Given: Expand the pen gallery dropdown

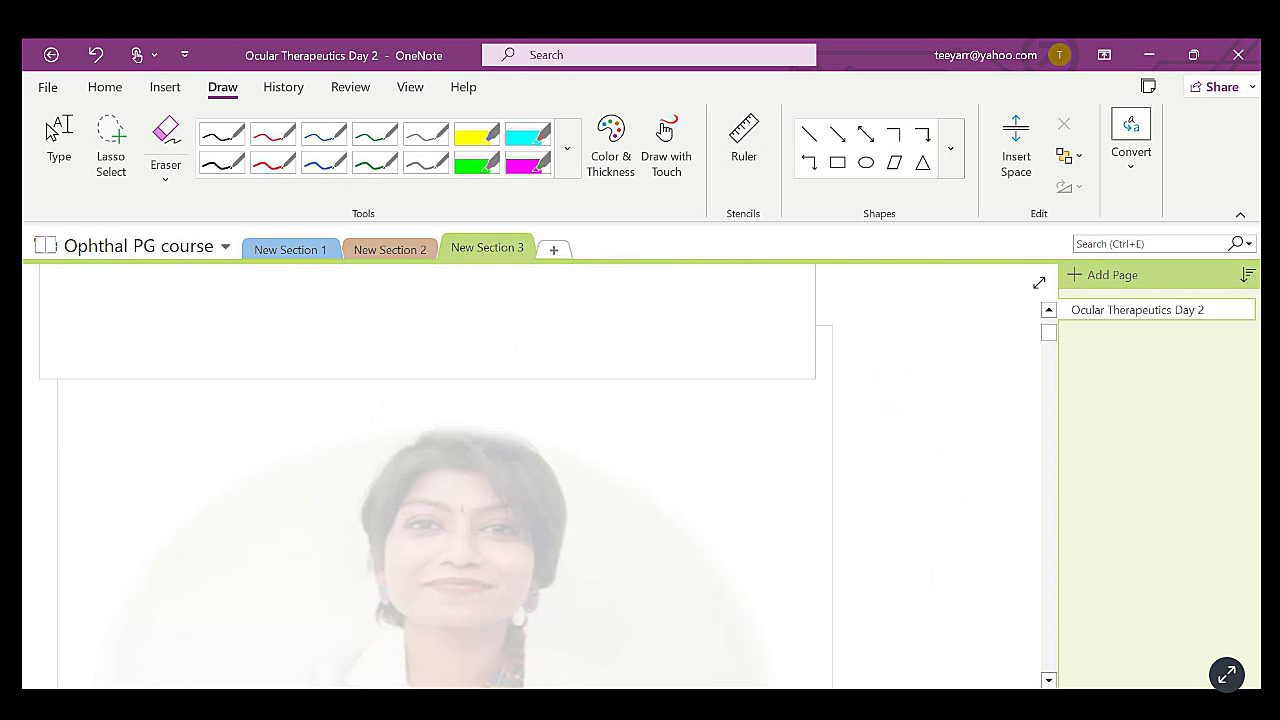Looking at the screenshot, I should click(x=567, y=148).
